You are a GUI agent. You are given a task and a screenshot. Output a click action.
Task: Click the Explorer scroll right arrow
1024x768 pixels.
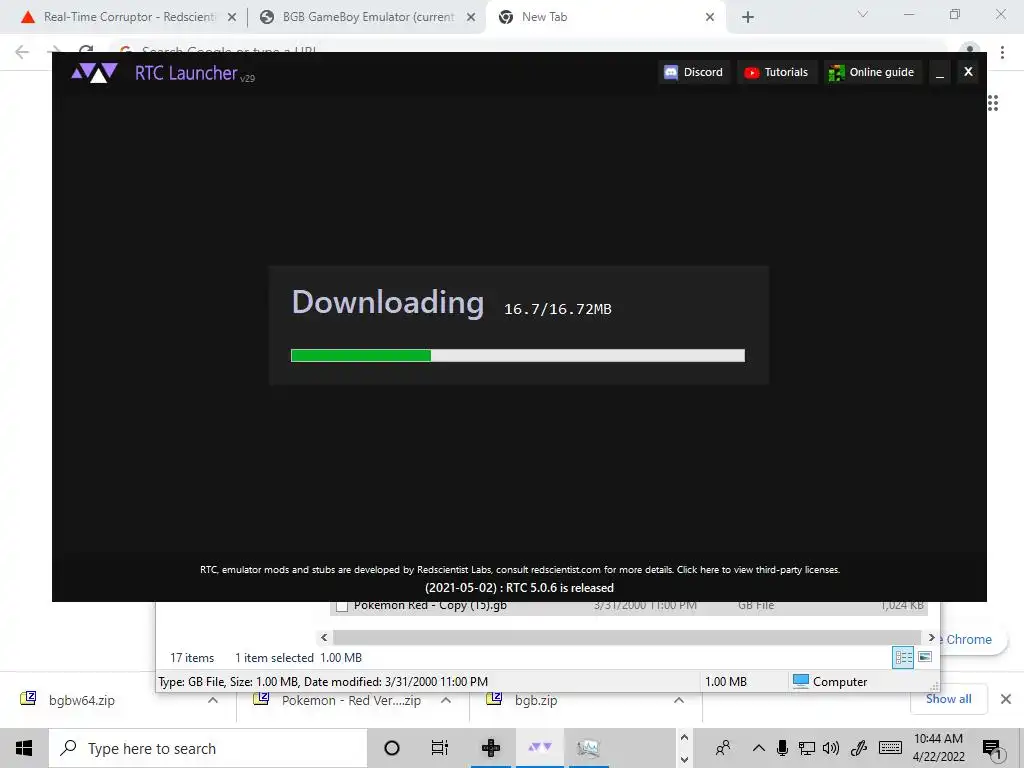tap(931, 637)
